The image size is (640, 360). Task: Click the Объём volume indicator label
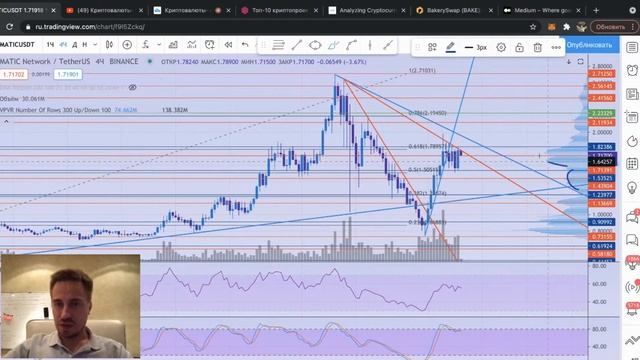click(x=22, y=99)
